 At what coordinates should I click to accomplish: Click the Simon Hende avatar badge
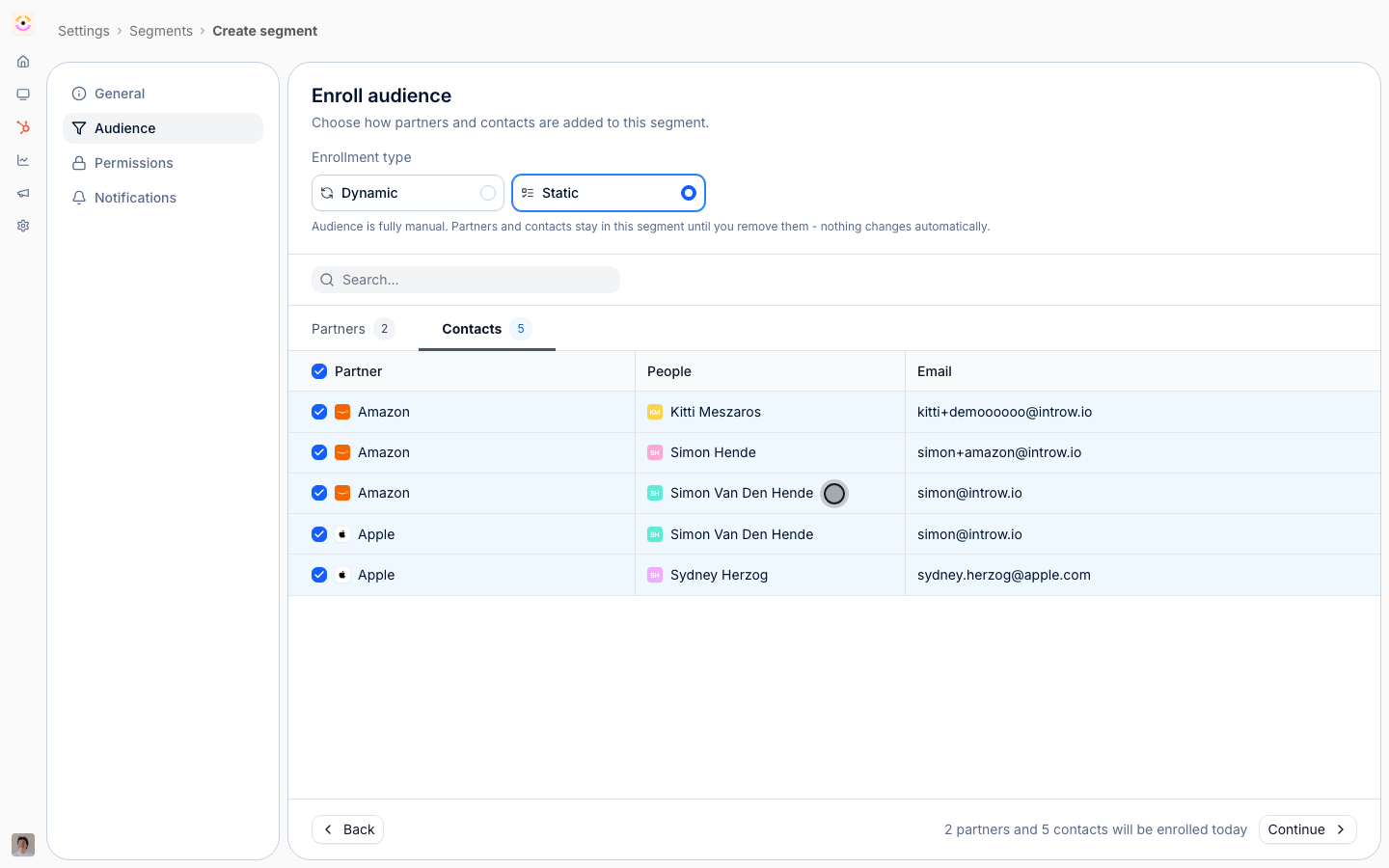[x=655, y=452]
